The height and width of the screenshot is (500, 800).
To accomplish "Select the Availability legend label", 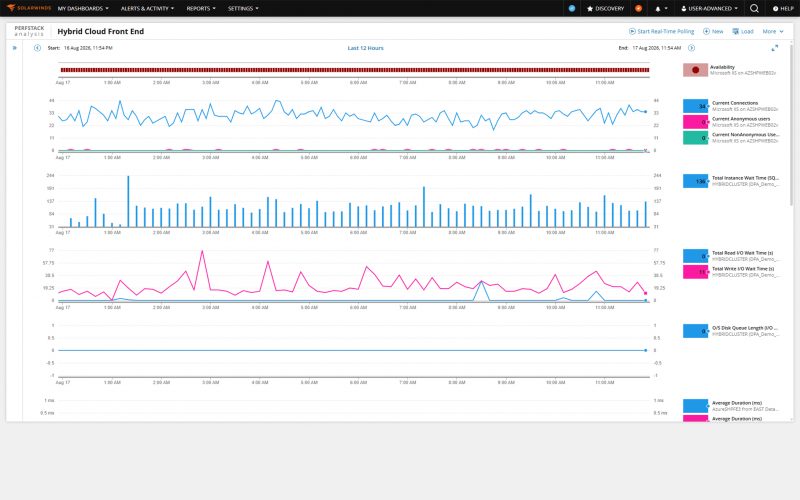I will pyautogui.click(x=722, y=67).
